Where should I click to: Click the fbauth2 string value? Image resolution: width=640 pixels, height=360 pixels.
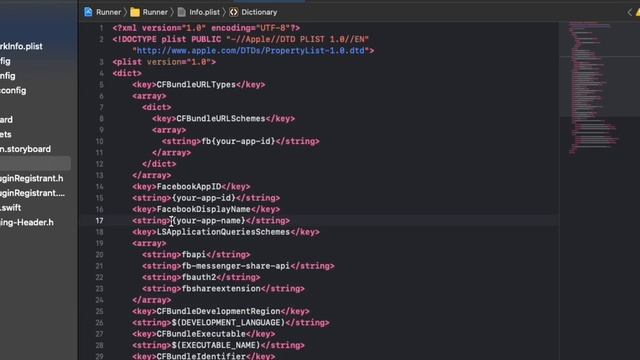pos(199,278)
